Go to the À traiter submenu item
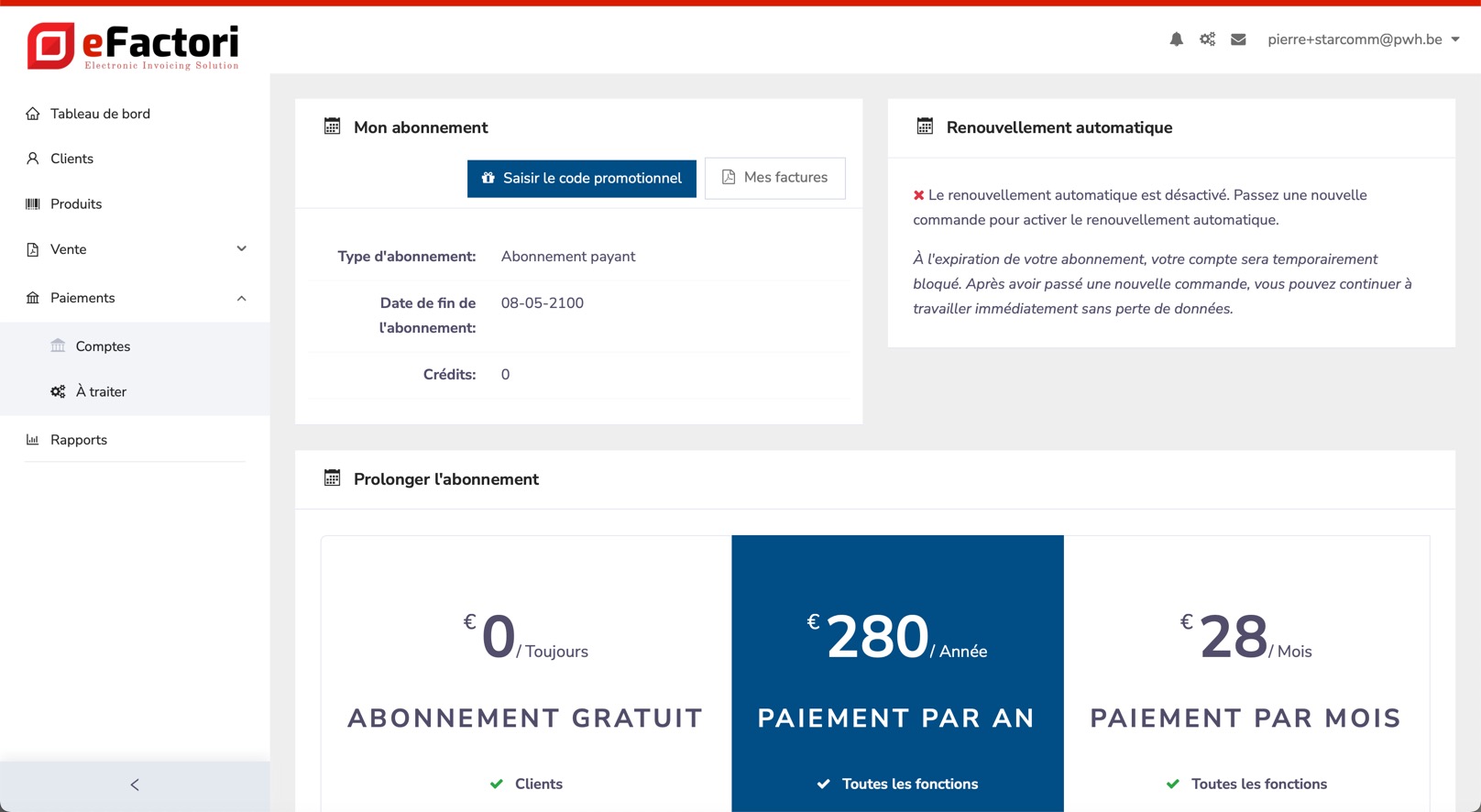The image size is (1481, 812). click(101, 391)
